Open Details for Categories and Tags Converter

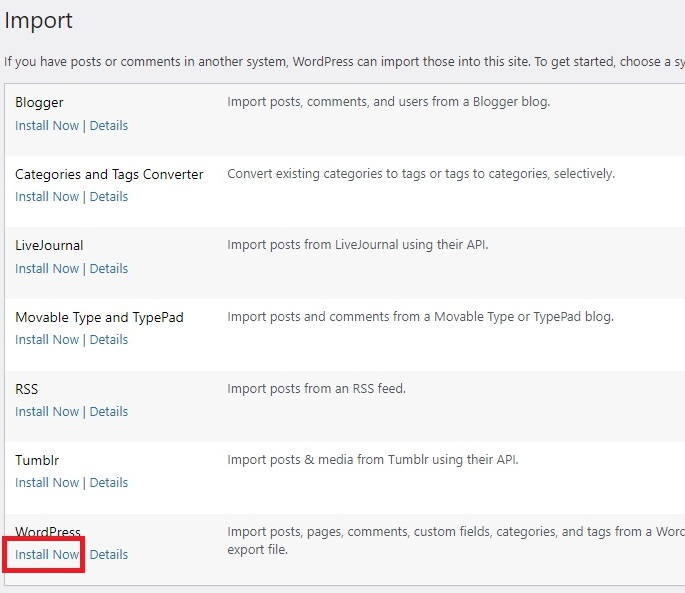pos(109,197)
